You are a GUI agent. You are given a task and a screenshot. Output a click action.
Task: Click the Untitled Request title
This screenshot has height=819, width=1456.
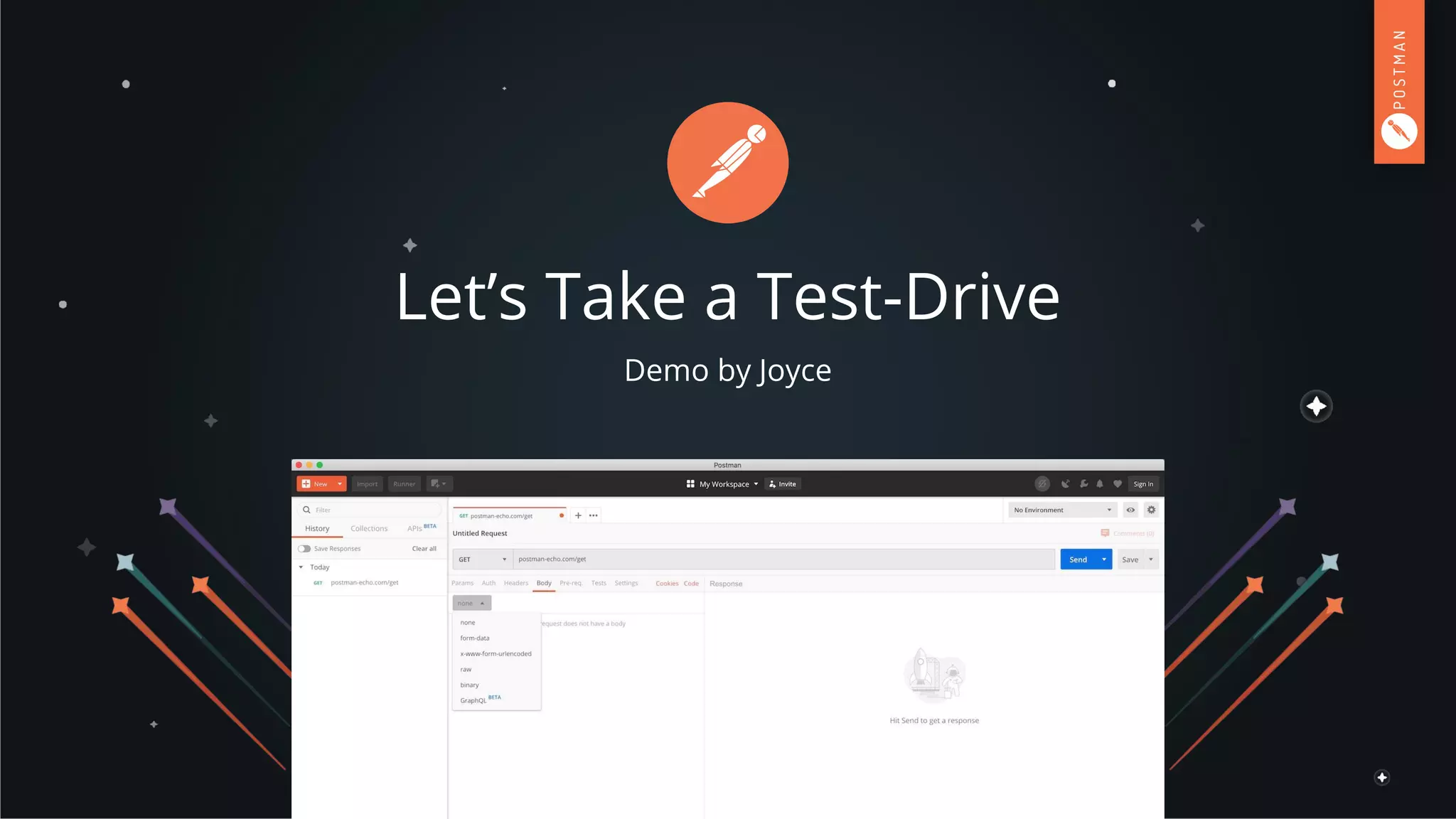[x=480, y=533]
